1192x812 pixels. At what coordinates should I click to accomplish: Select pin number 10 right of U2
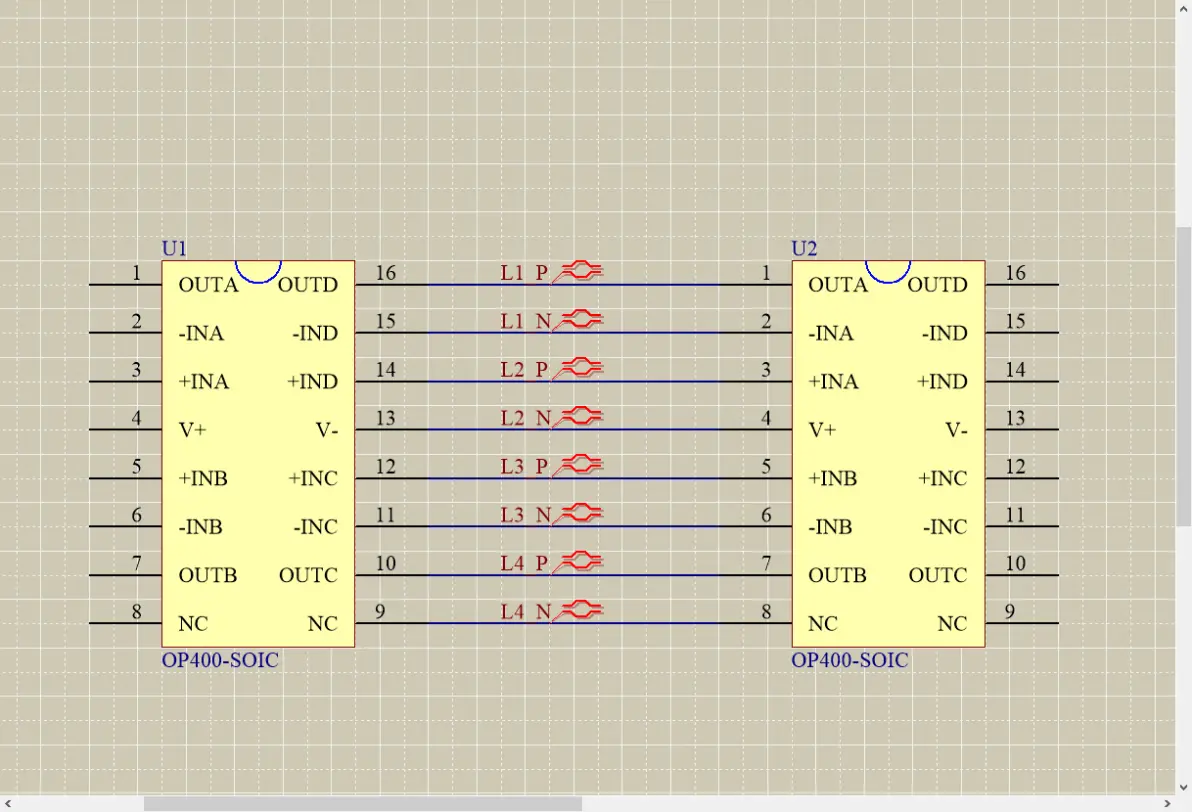click(1016, 564)
